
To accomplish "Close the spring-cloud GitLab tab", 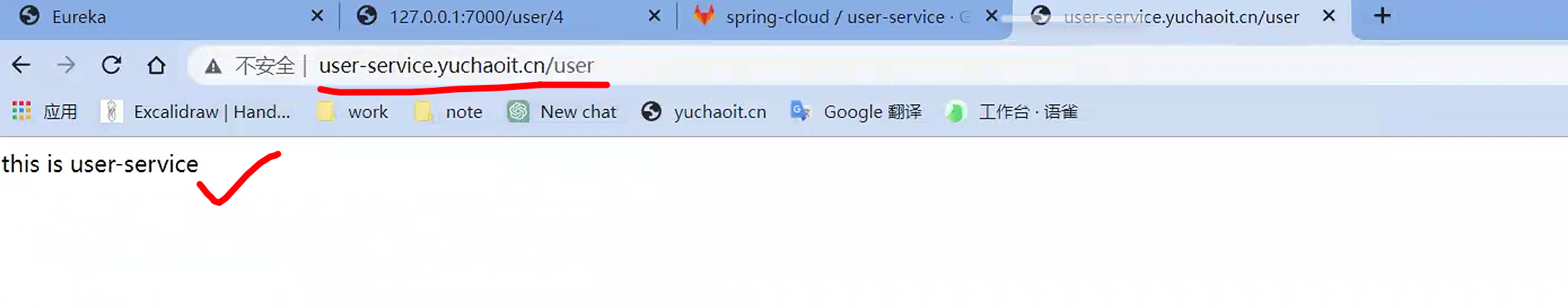I will pos(991,16).
